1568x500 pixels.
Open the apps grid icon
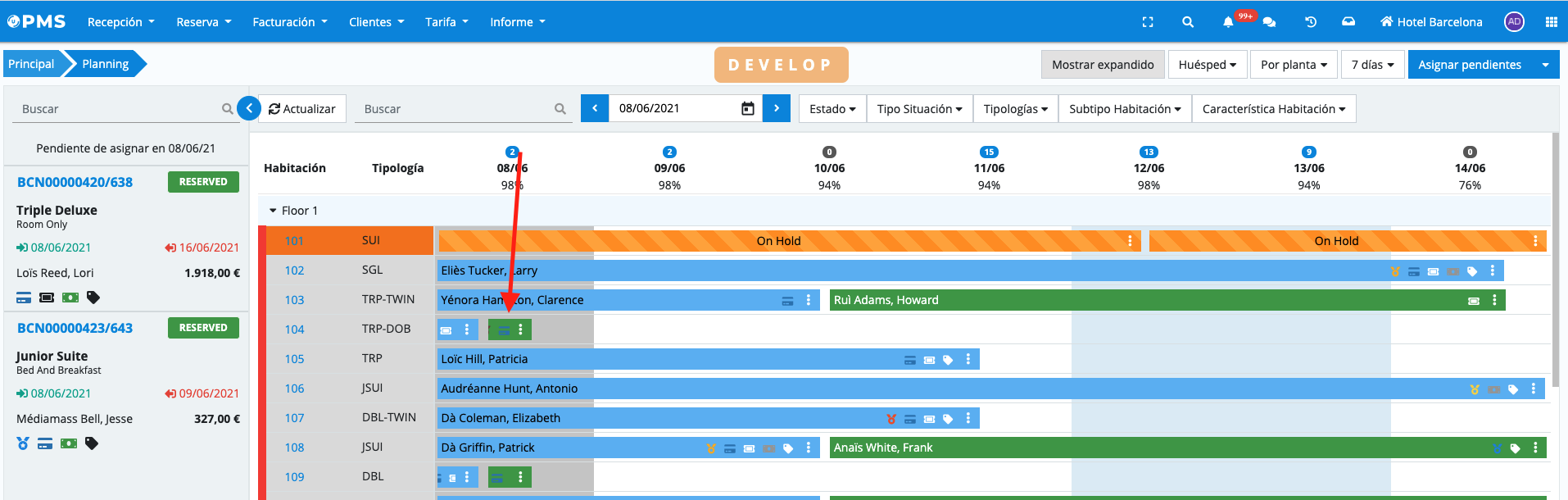1551,22
